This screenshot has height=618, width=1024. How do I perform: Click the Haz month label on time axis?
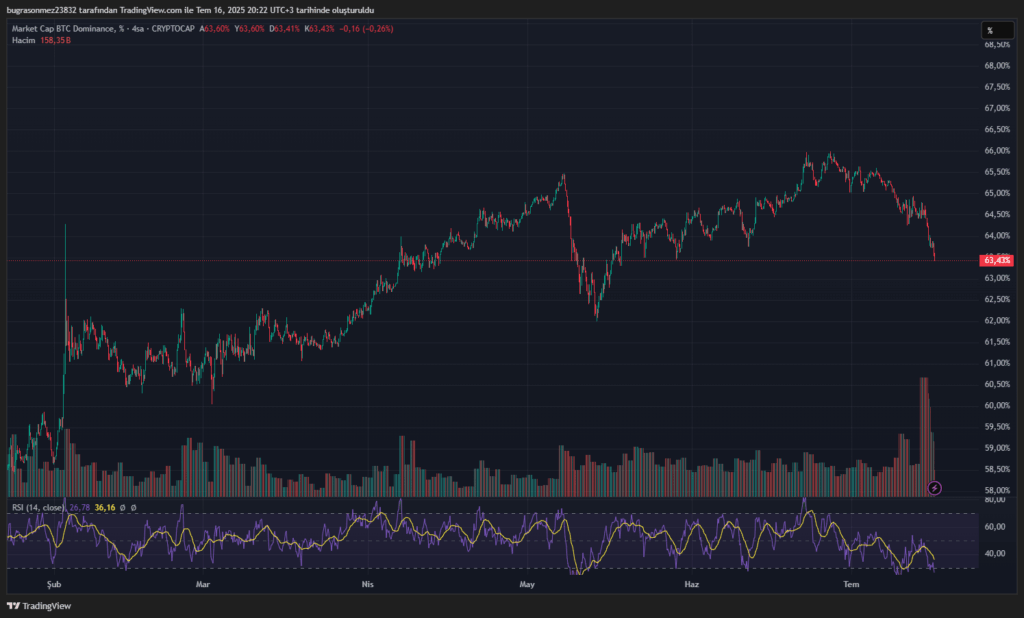(692, 584)
